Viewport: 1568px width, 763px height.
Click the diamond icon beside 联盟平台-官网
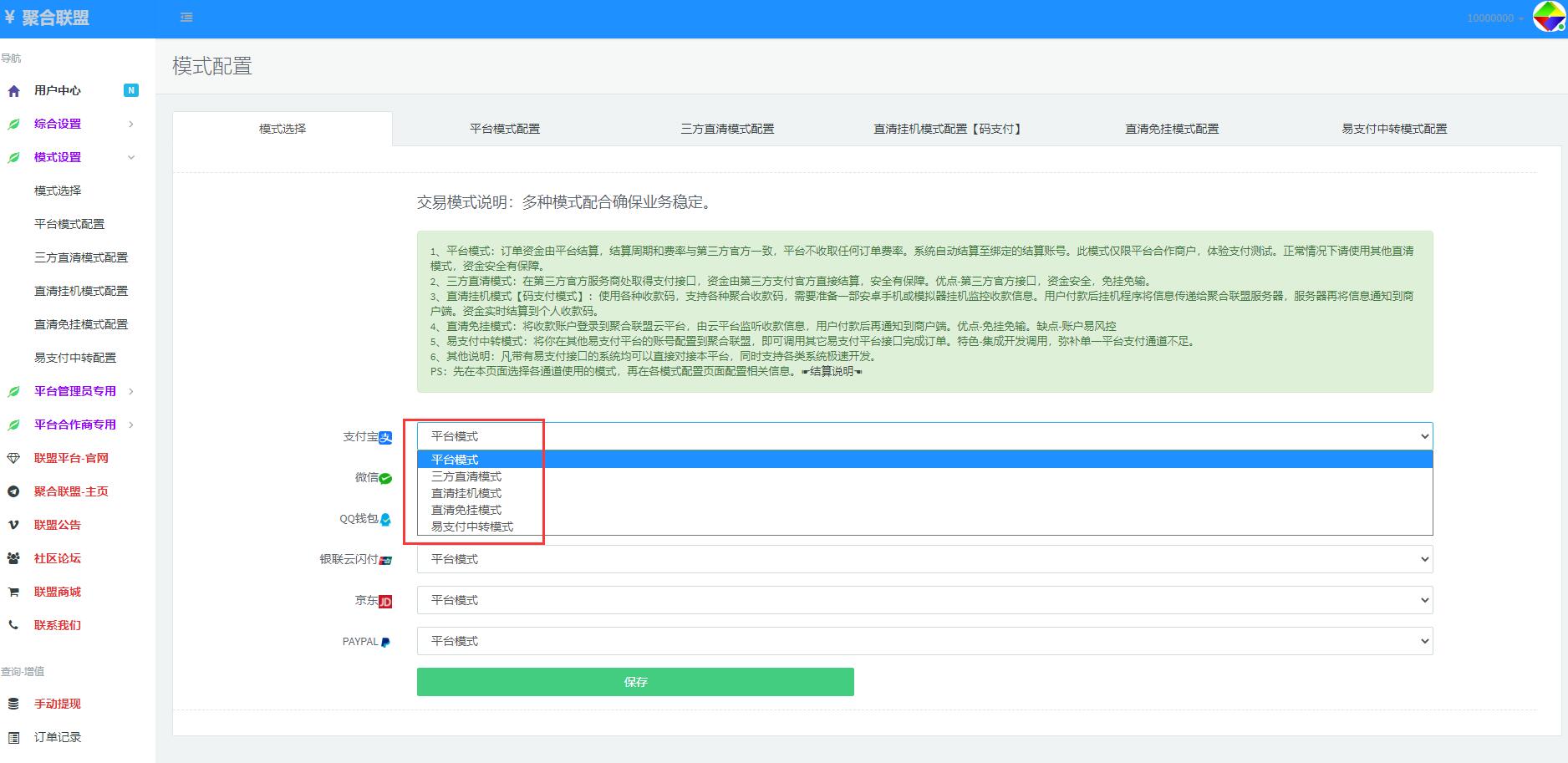tap(13, 458)
